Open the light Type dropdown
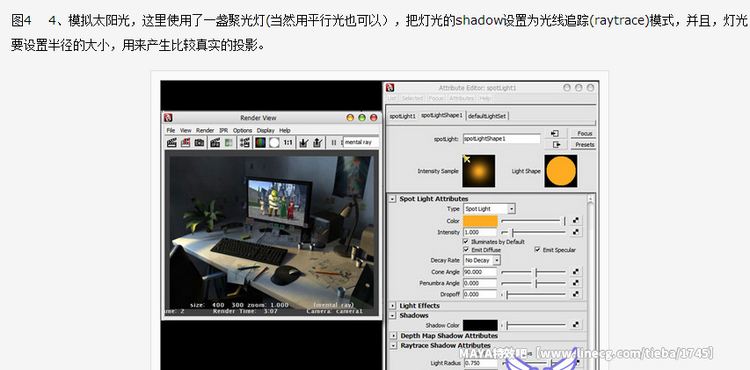This screenshot has width=750, height=370. coord(489,209)
